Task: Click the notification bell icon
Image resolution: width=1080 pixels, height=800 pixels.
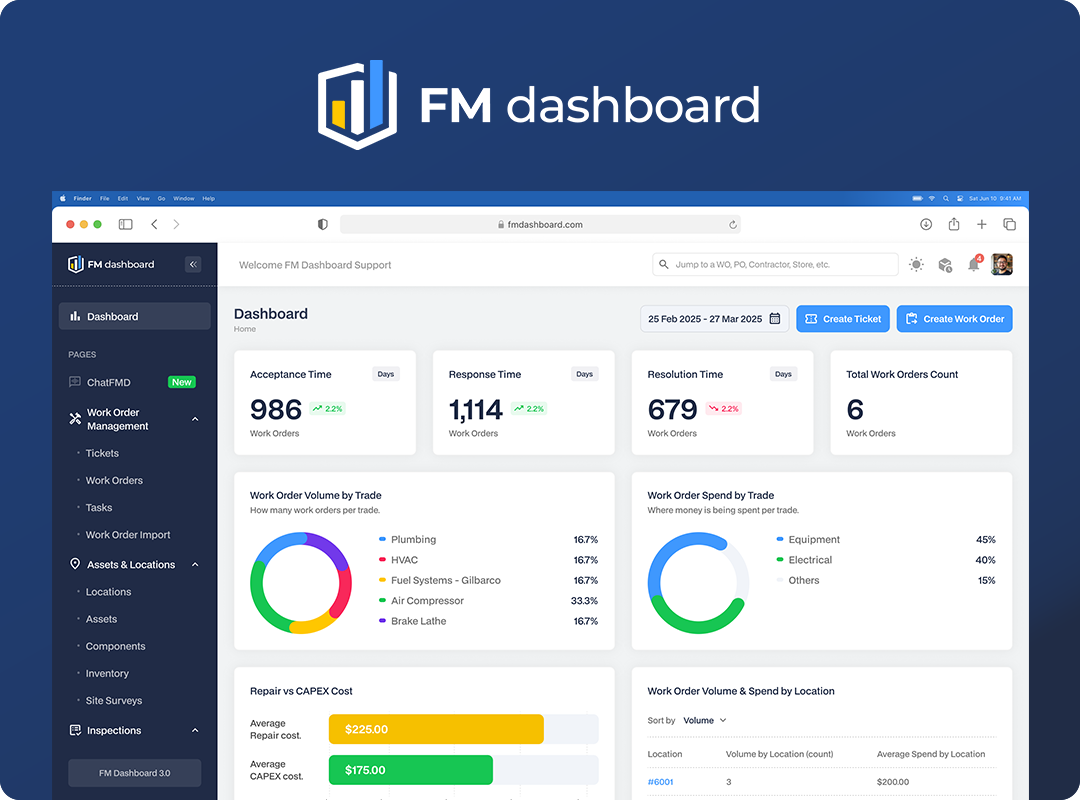Action: pos(973,265)
